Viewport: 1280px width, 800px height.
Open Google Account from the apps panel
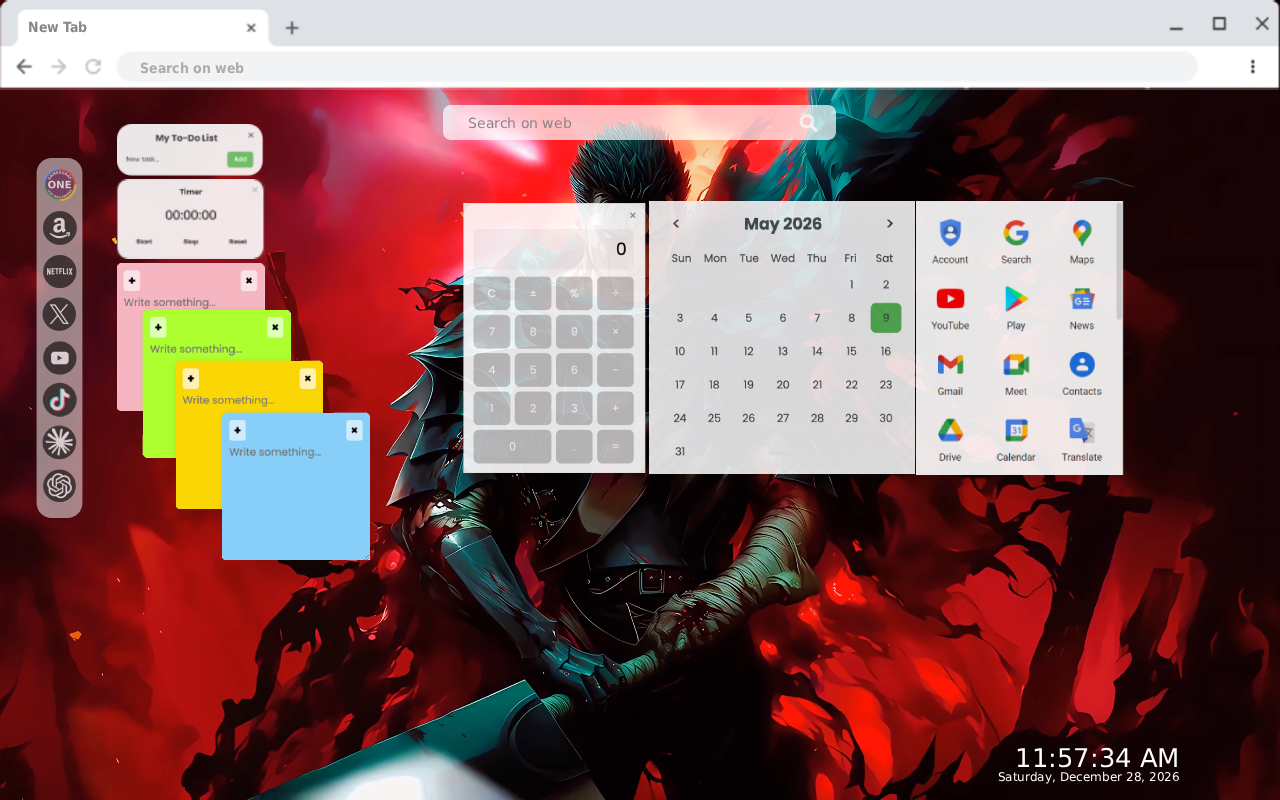(x=950, y=242)
